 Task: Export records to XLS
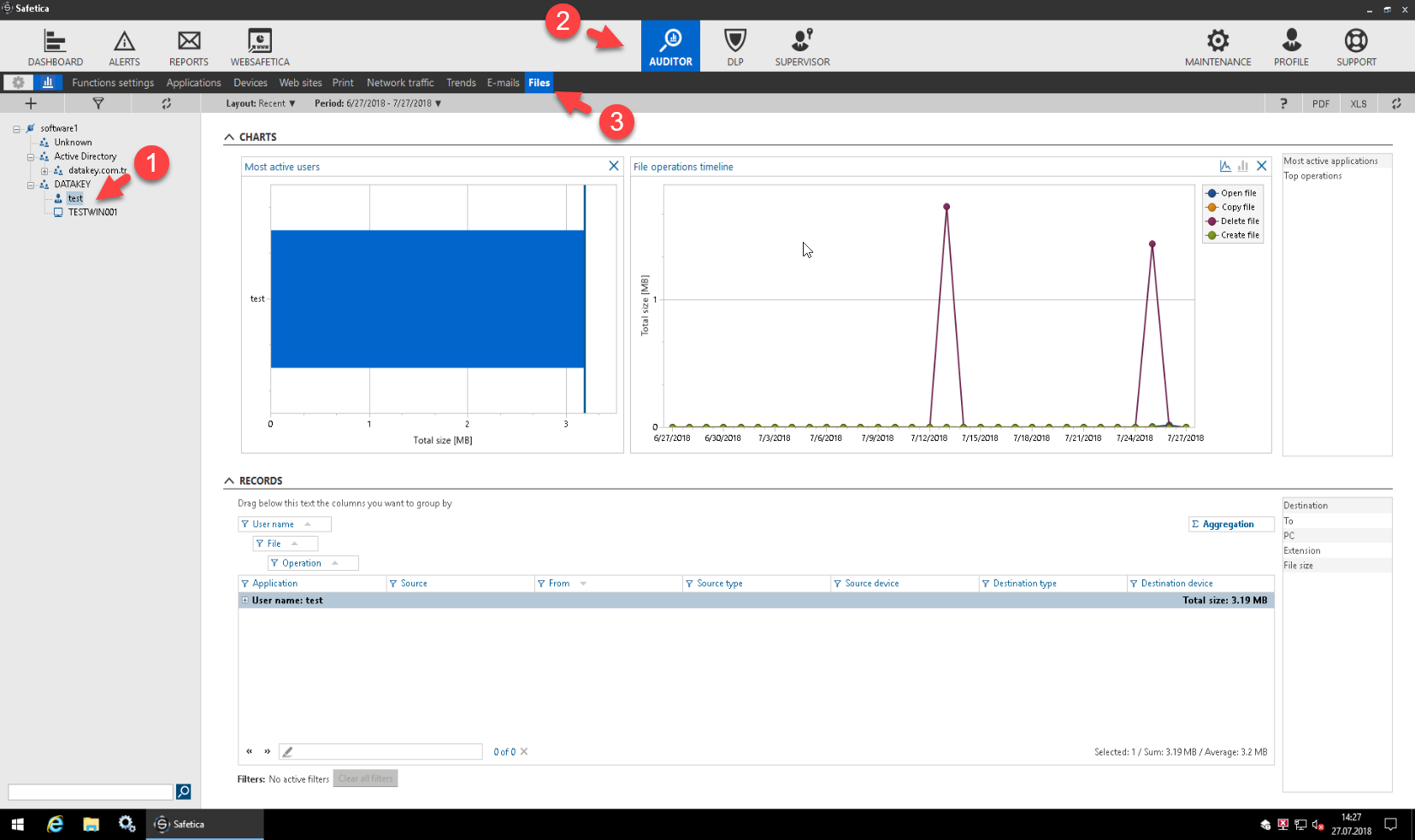point(1359,103)
